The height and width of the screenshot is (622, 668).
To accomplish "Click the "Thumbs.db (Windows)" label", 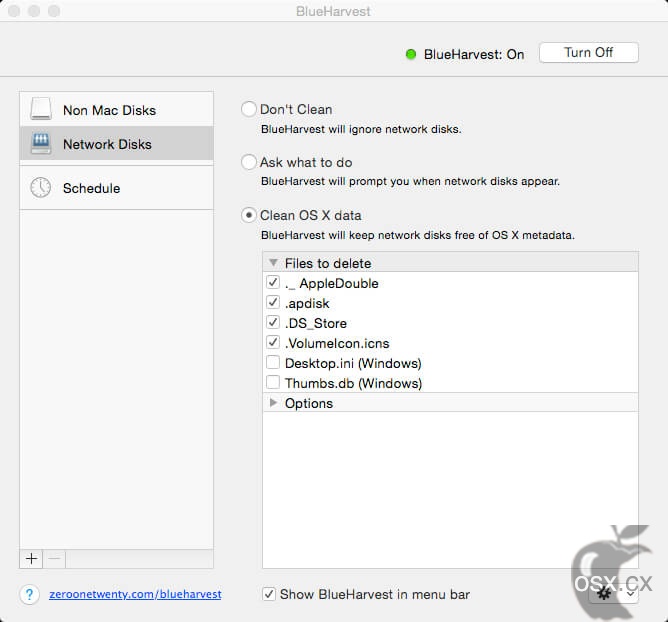I will click(353, 383).
